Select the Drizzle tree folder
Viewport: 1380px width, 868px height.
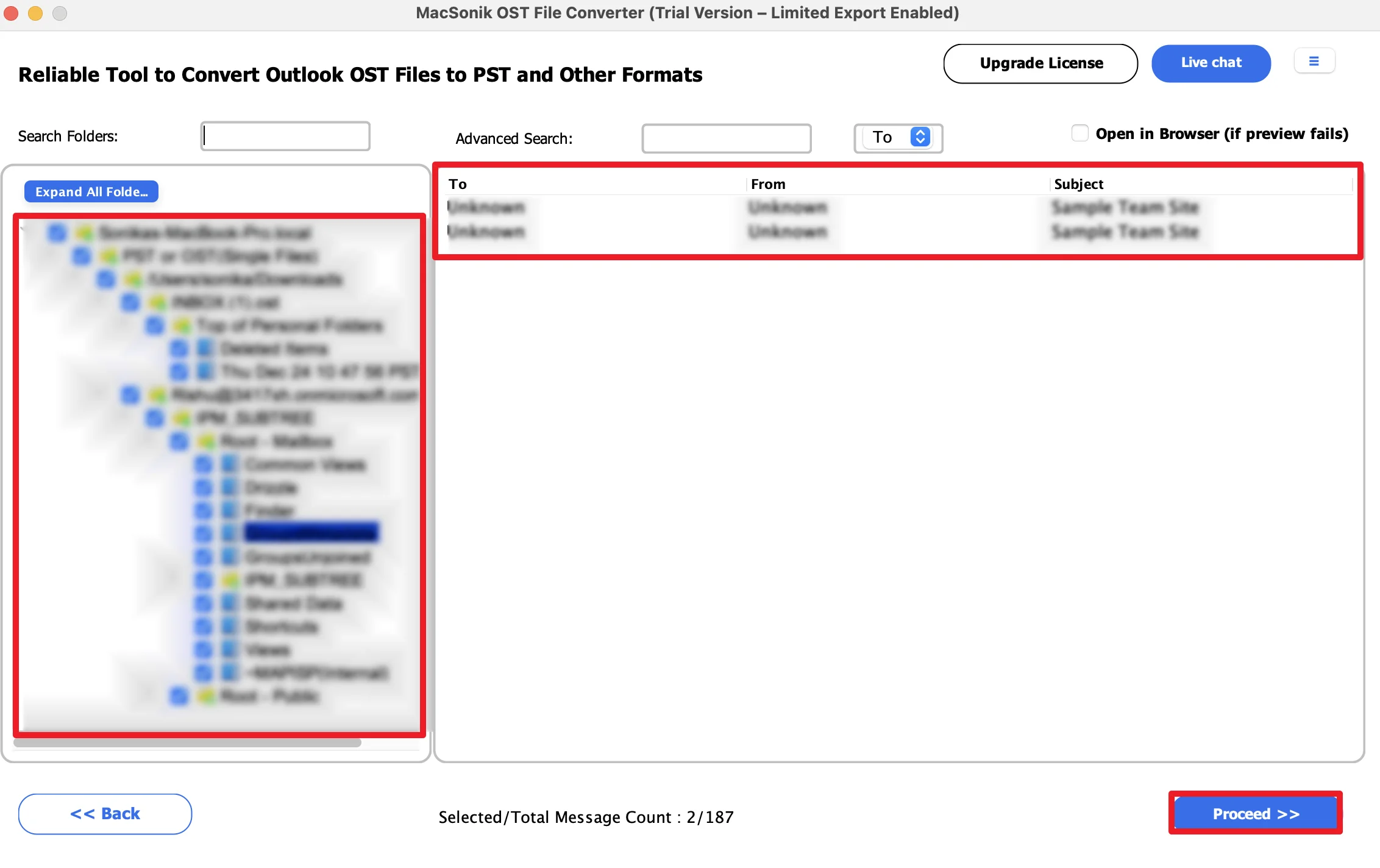click(x=271, y=488)
